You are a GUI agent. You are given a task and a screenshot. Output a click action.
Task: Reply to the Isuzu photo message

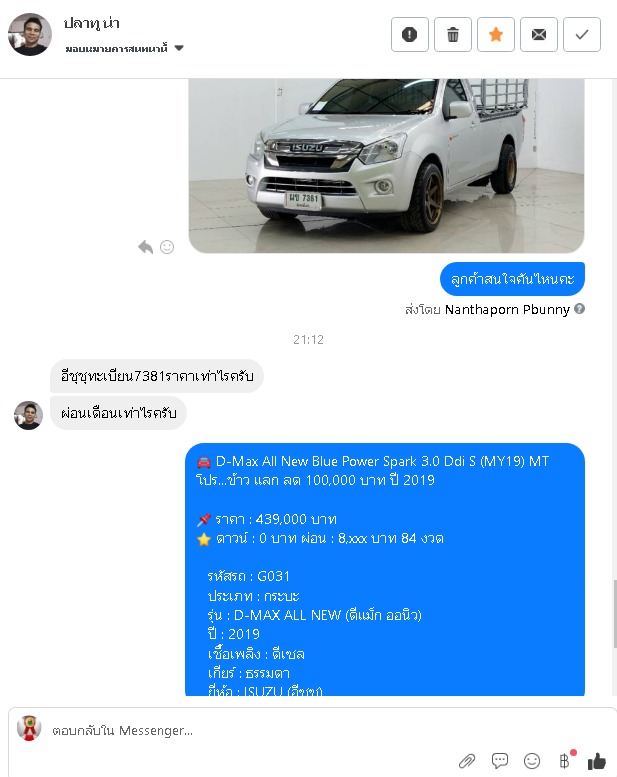pyautogui.click(x=145, y=246)
